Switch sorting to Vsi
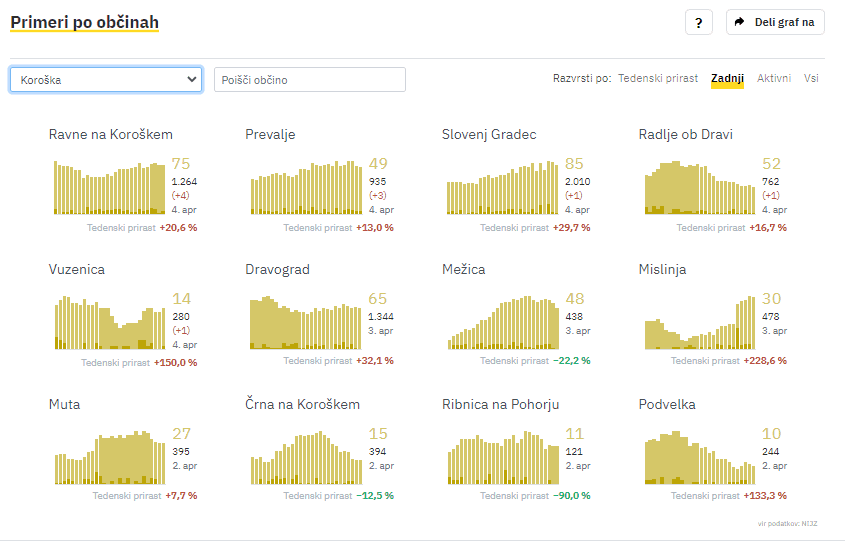The height and width of the screenshot is (545, 845). [x=811, y=78]
